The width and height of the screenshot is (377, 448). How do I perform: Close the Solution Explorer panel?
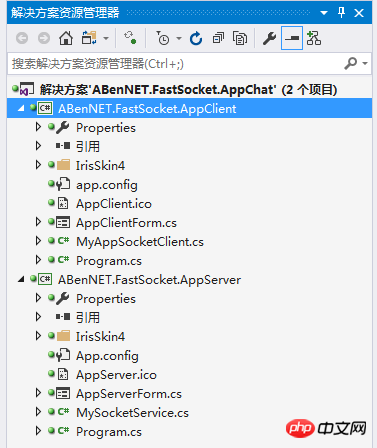click(x=359, y=13)
